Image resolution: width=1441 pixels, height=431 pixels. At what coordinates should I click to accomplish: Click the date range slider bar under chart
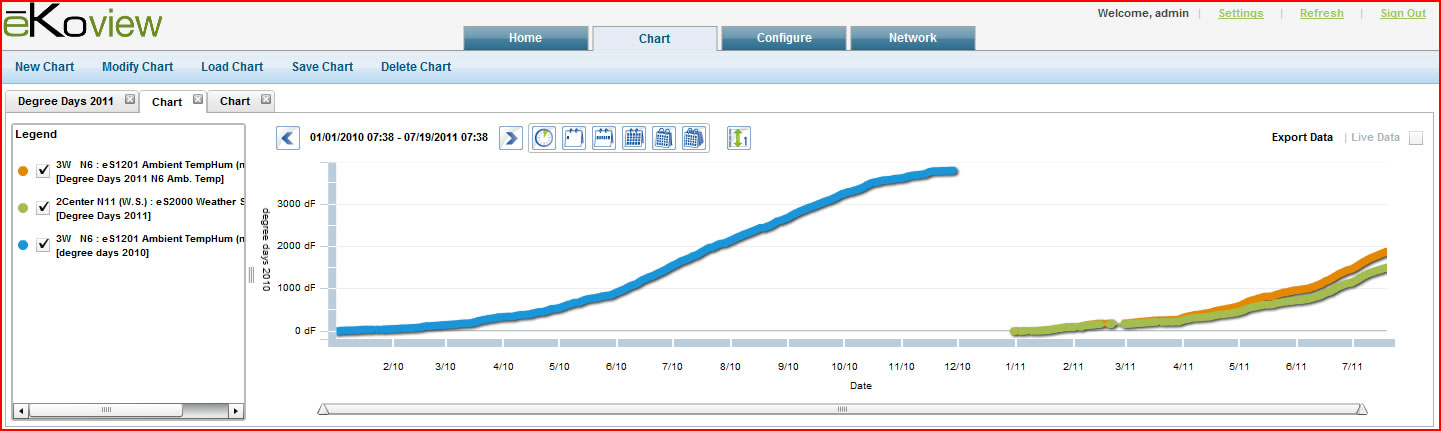(x=842, y=409)
